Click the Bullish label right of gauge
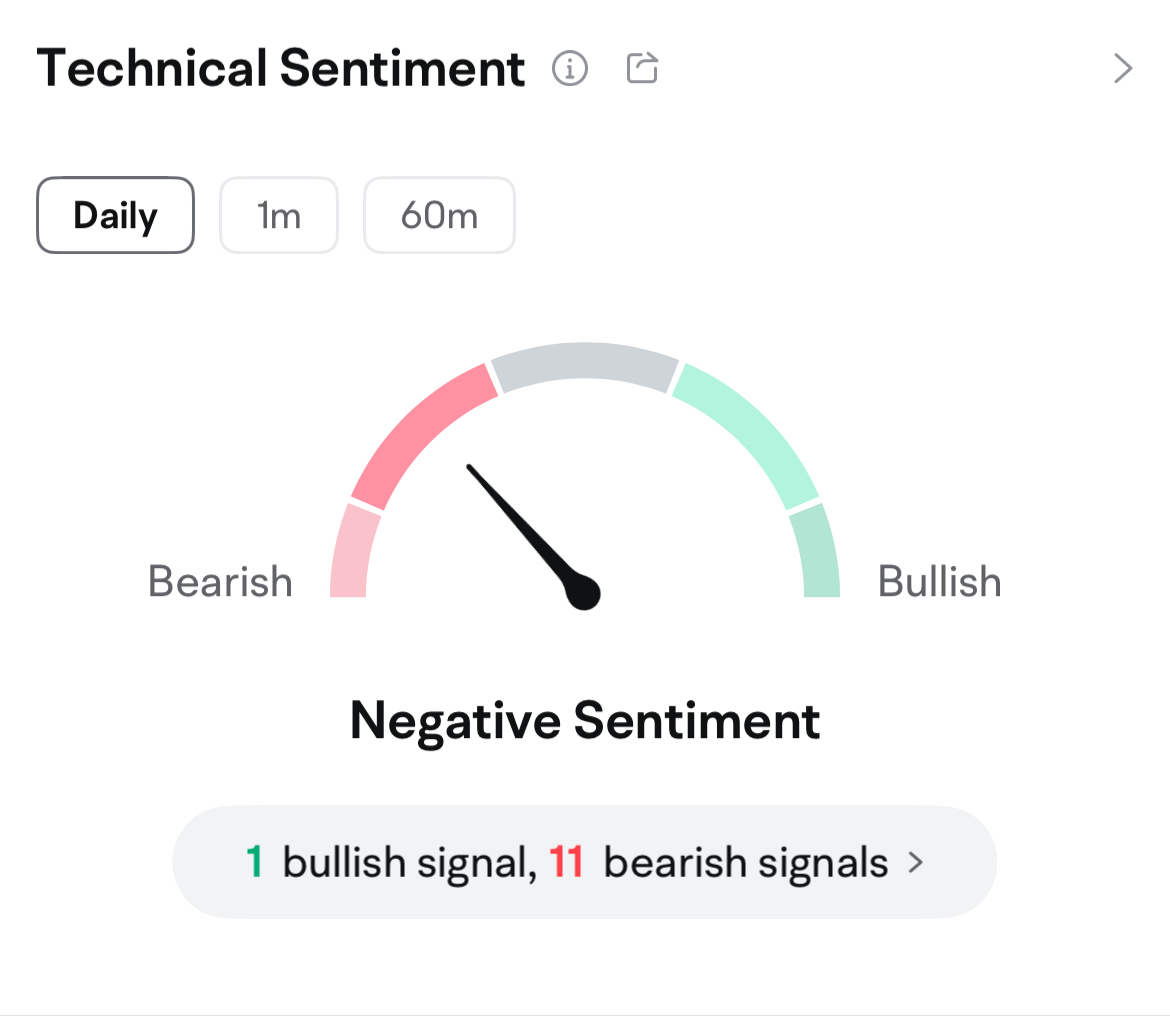The width and height of the screenshot is (1170, 1016). [x=939, y=581]
